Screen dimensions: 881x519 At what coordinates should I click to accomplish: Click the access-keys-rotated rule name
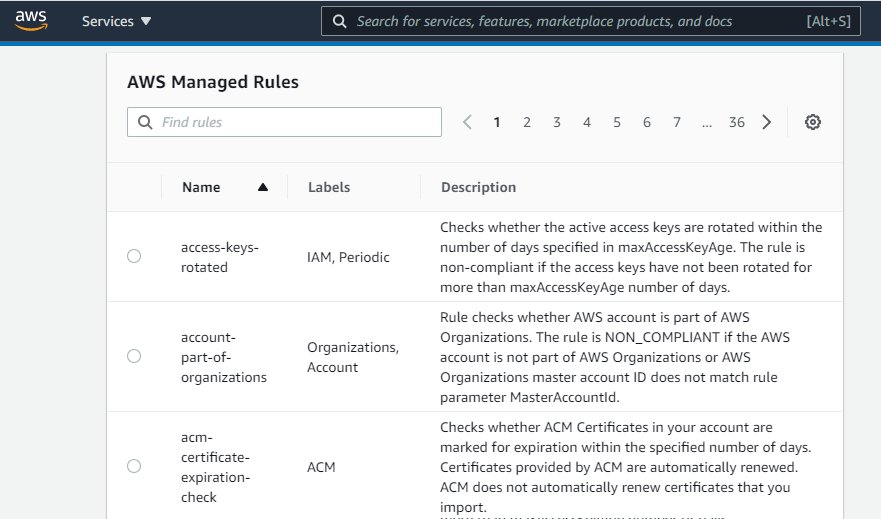pos(220,257)
